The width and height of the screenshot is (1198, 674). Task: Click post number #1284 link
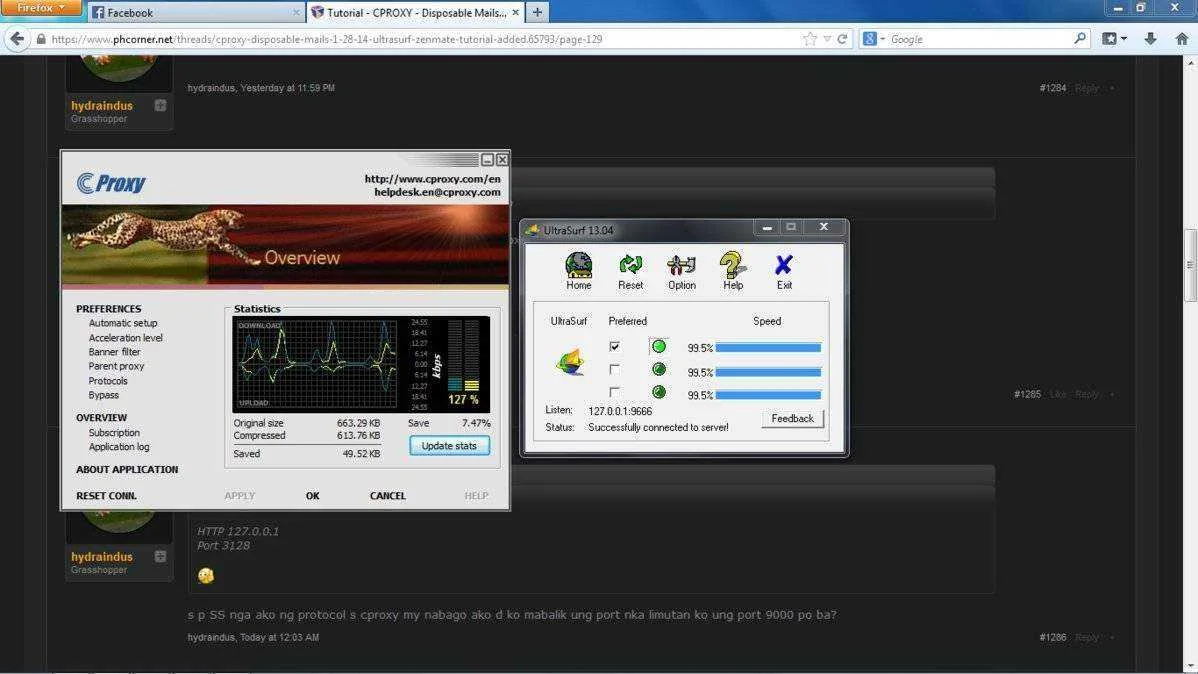pos(1052,88)
